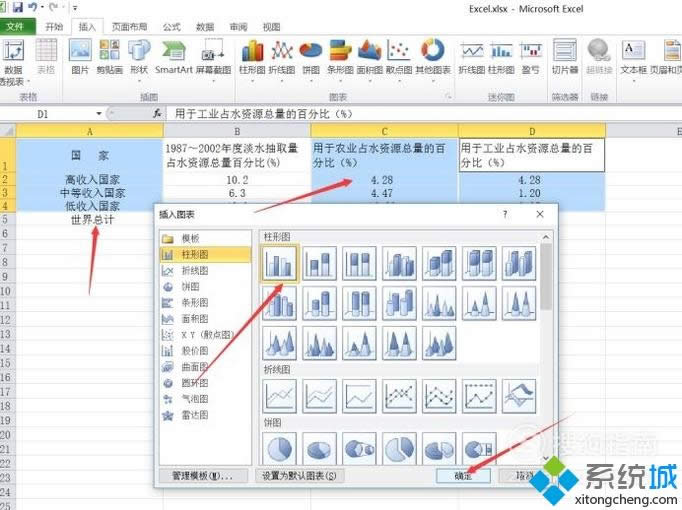
Task: Insert a Column sparkline (迷你图 柱形图)
Action: [x=501, y=57]
